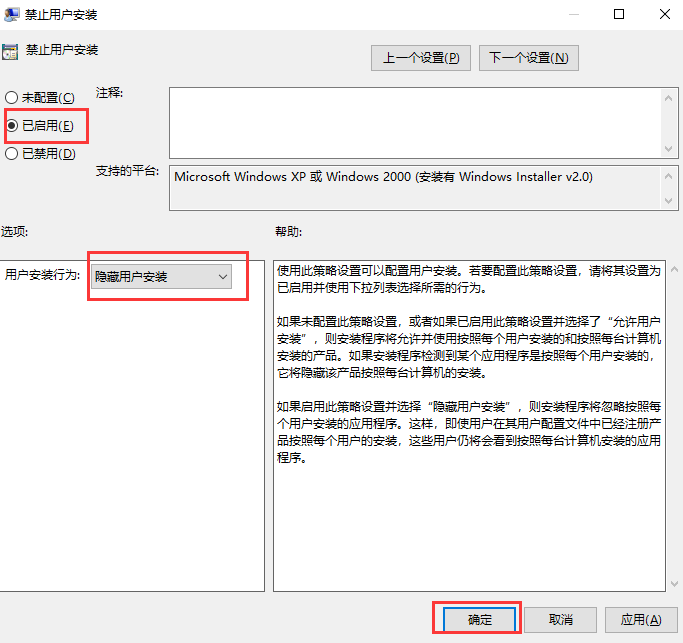Go to next setting with 下一个设置(N)

pos(528,58)
